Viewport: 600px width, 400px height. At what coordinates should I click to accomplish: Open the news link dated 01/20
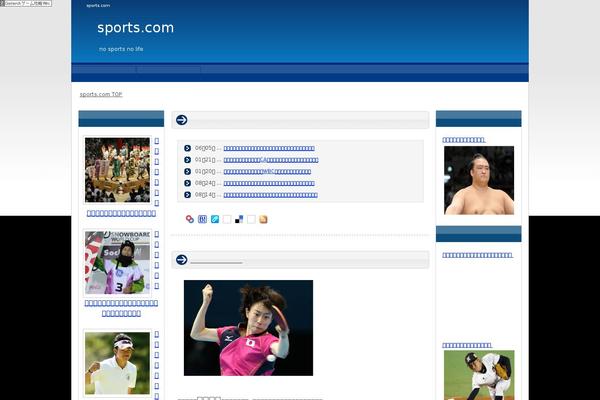pyautogui.click(x=267, y=171)
